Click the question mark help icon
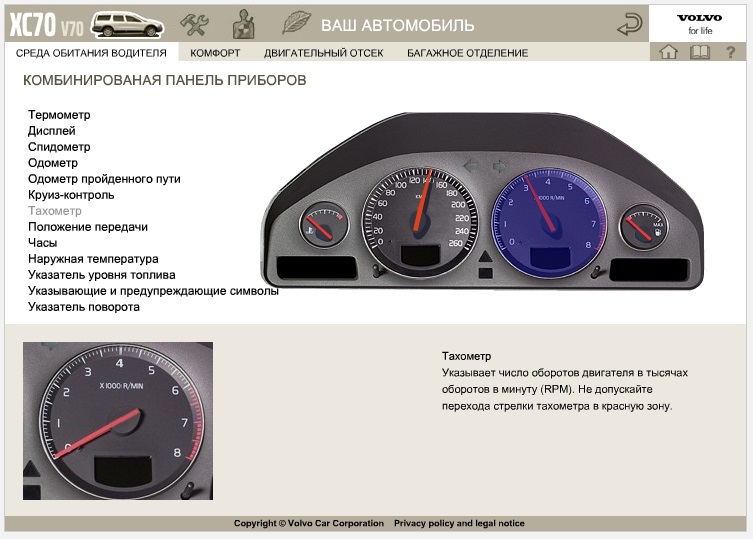This screenshot has height=539, width=753. click(x=730, y=52)
